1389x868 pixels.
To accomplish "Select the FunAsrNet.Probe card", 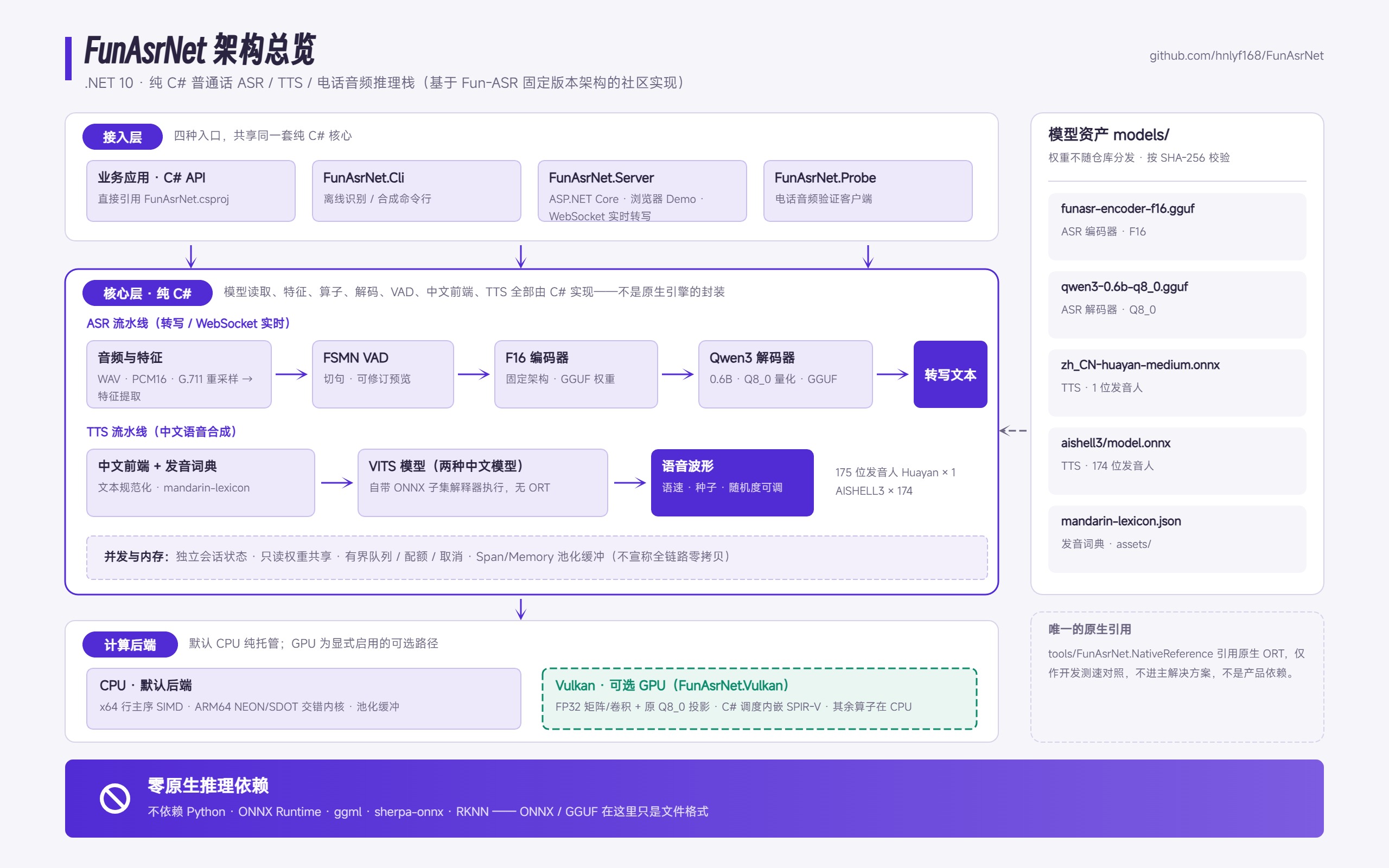I will [867, 190].
